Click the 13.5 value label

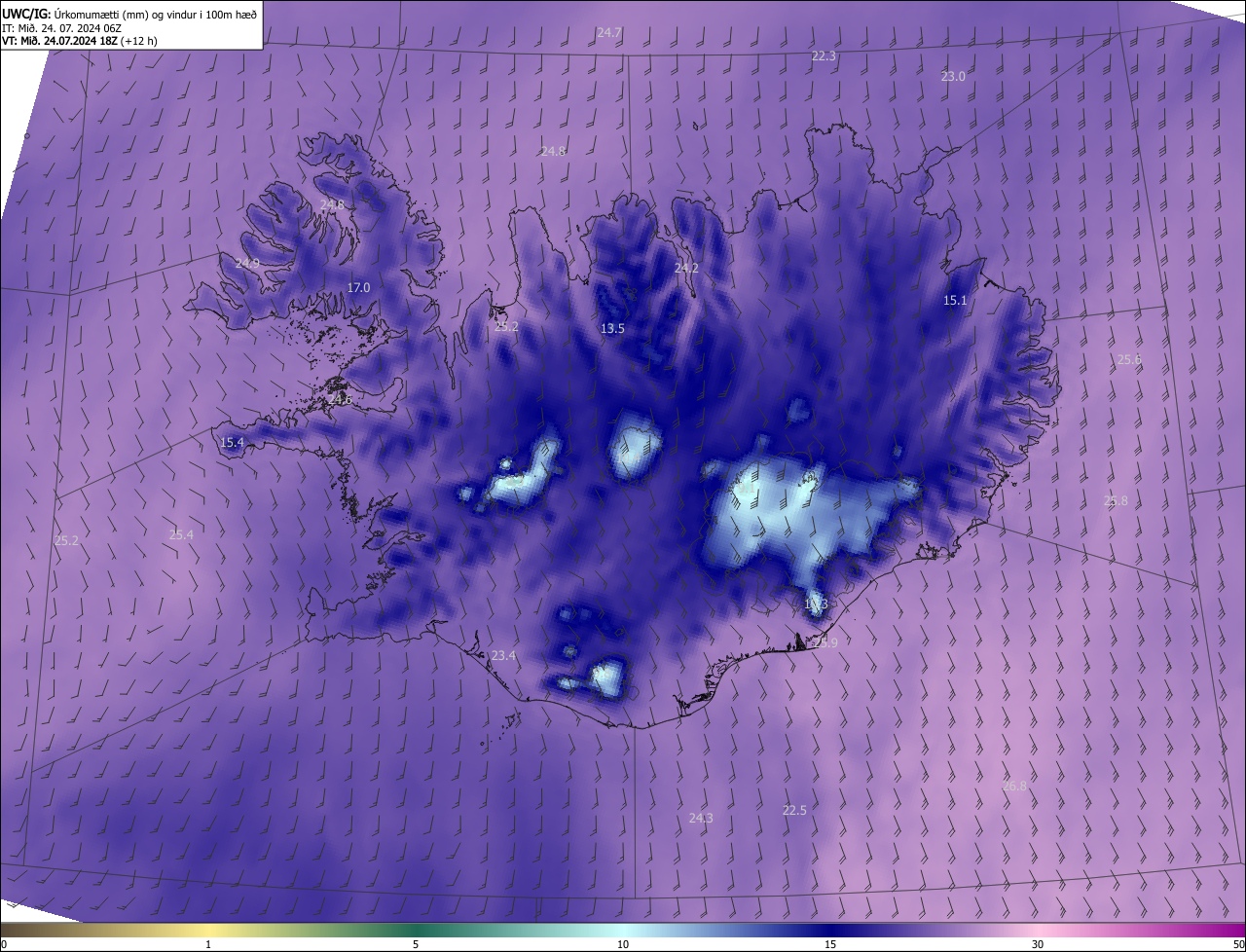click(612, 329)
